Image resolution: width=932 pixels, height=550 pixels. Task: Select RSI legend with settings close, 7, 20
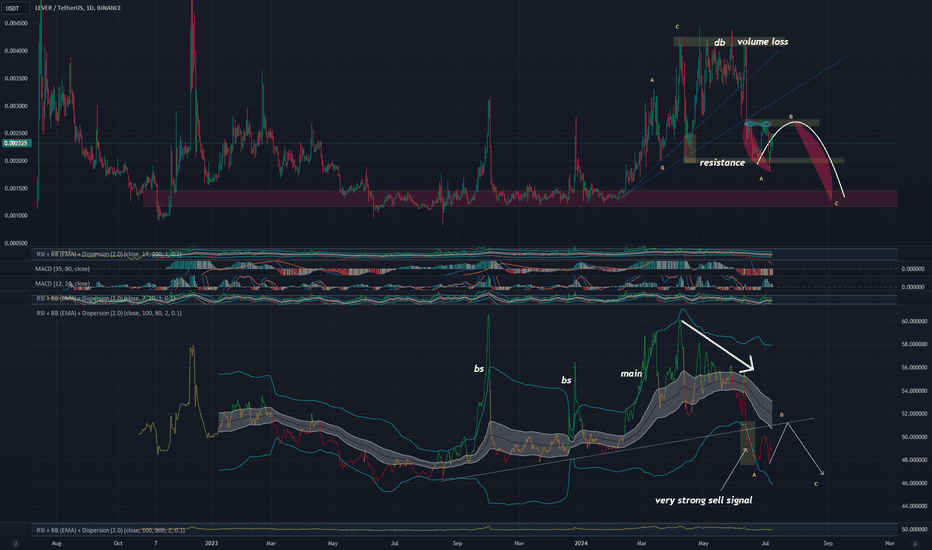pyautogui.click(x=105, y=298)
